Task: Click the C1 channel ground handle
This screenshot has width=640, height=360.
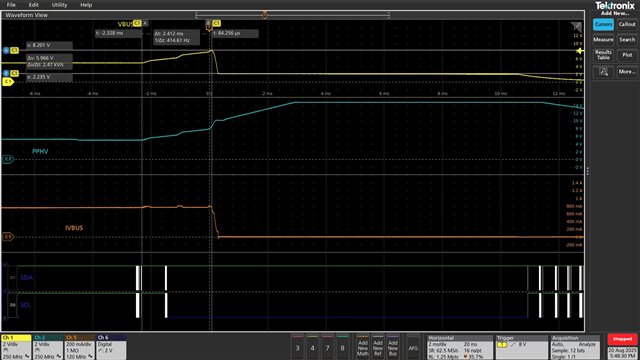Action: [x=8, y=82]
